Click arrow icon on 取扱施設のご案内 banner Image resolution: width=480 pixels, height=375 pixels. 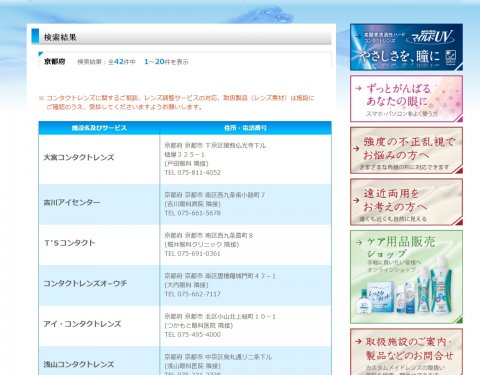[x=358, y=341]
